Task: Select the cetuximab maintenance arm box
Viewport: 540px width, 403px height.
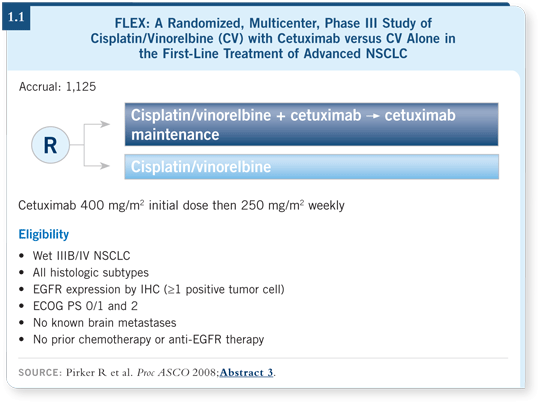Action: tap(311, 124)
